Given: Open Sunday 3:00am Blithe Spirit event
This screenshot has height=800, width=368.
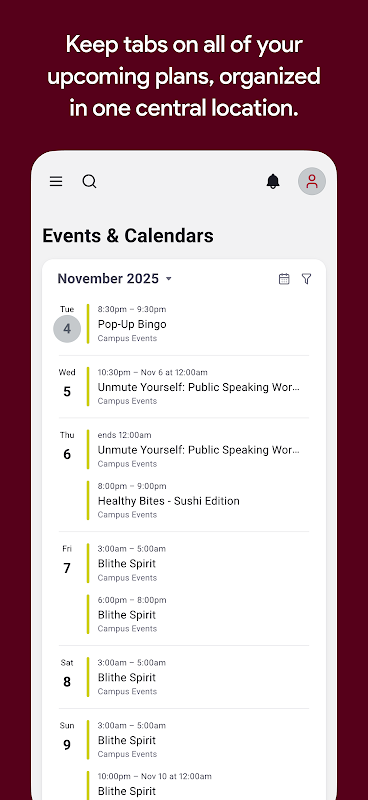Looking at the screenshot, I should tap(198, 740).
